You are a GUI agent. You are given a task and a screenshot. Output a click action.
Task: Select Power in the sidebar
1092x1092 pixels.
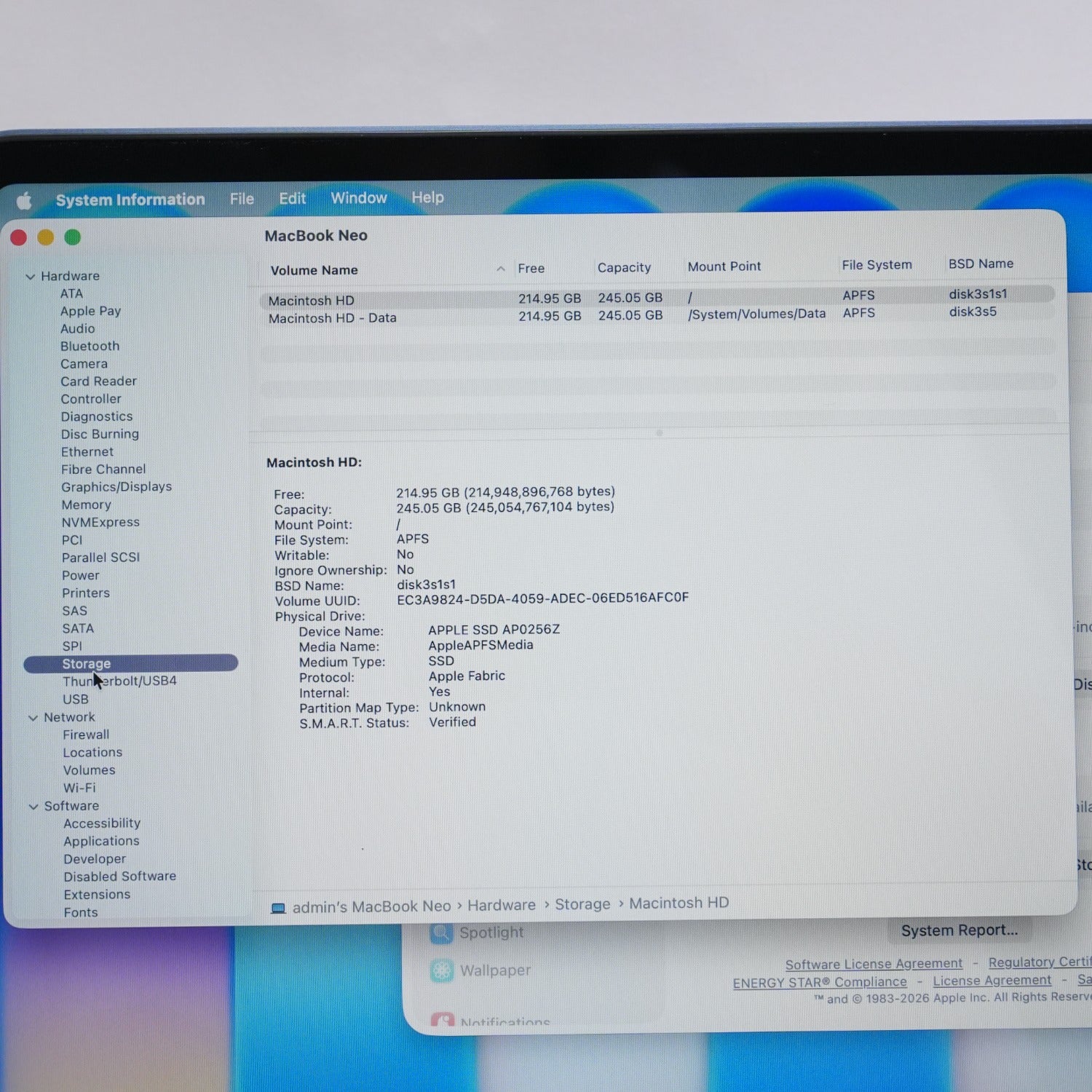click(80, 575)
